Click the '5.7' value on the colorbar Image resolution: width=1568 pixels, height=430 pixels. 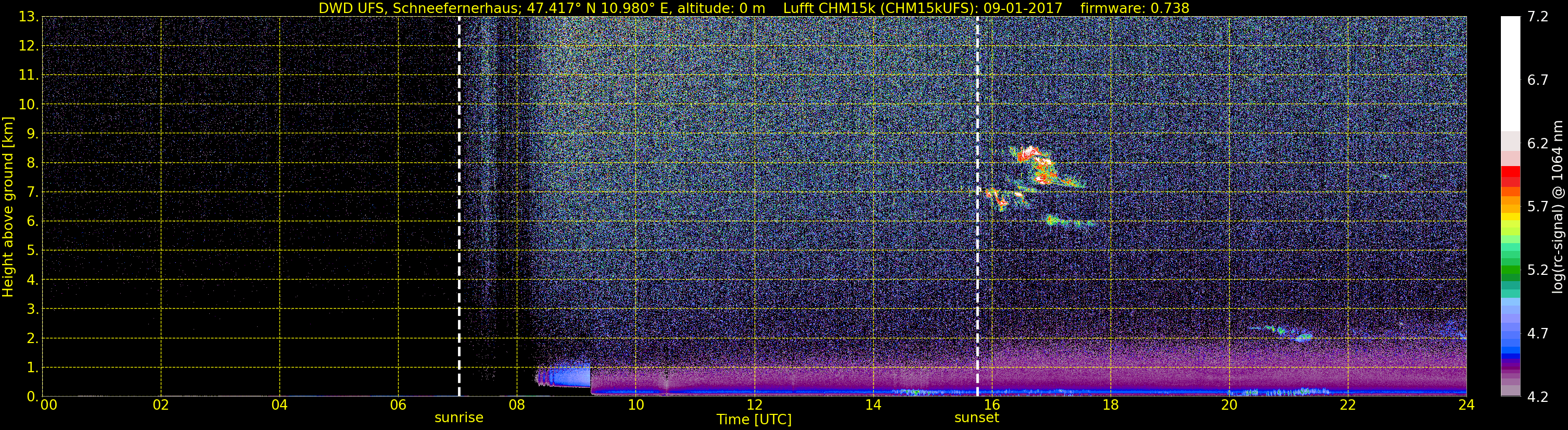[1538, 207]
